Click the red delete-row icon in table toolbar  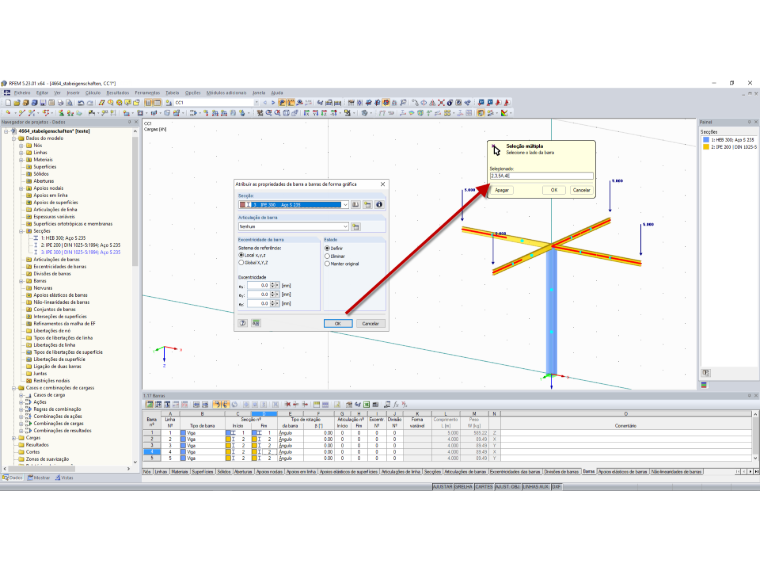(288, 404)
